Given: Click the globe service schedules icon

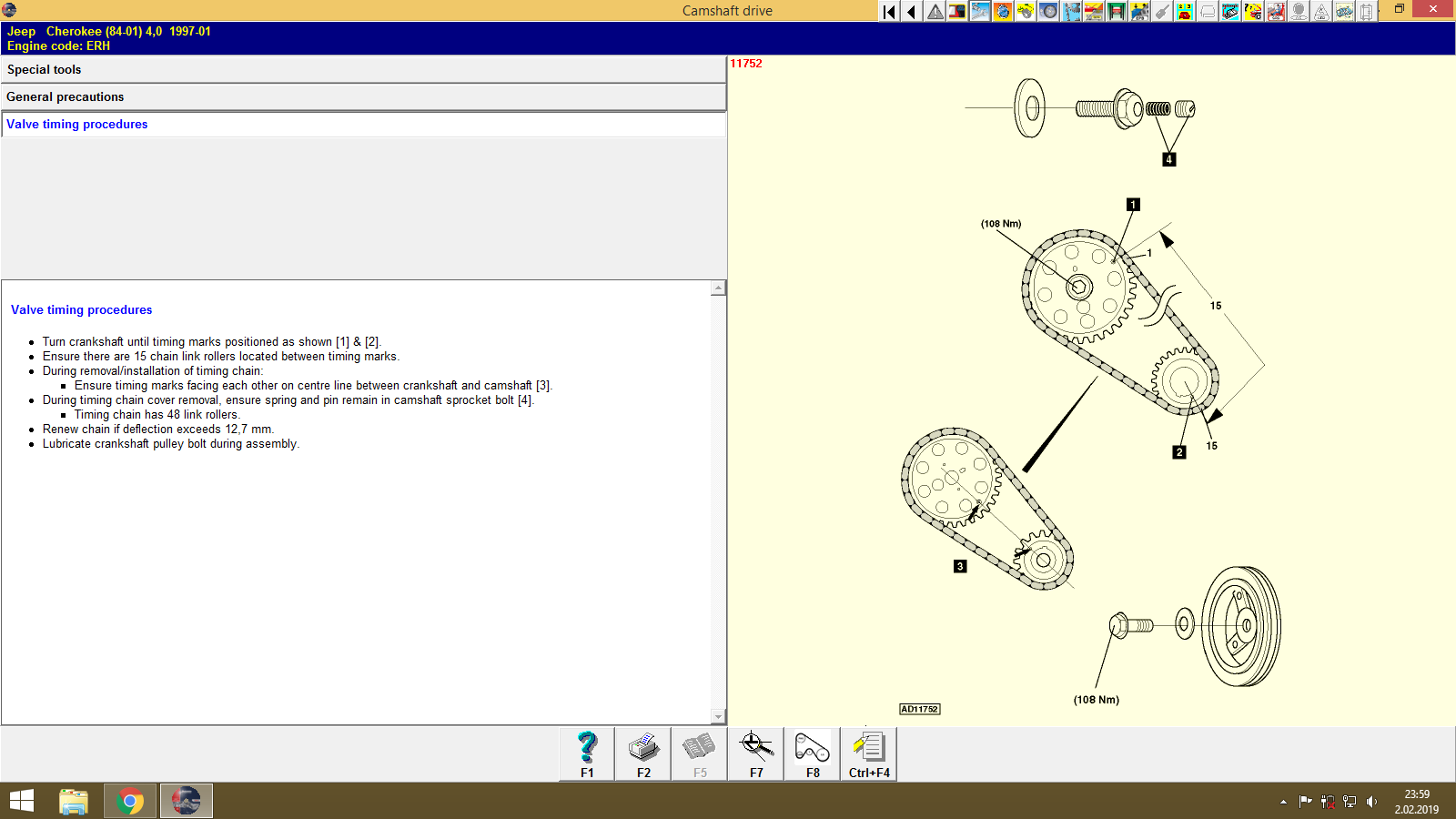Looking at the screenshot, I should (1002, 11).
